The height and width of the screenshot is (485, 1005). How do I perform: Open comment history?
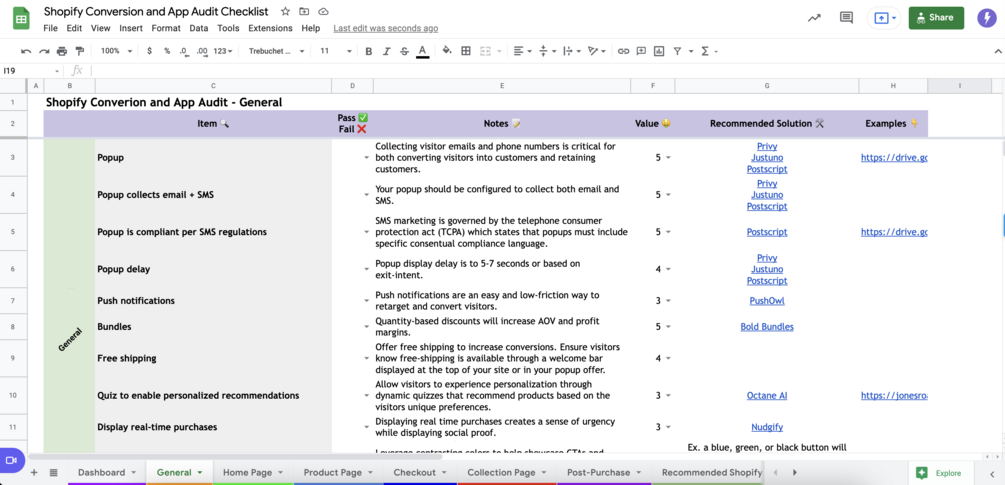846,18
